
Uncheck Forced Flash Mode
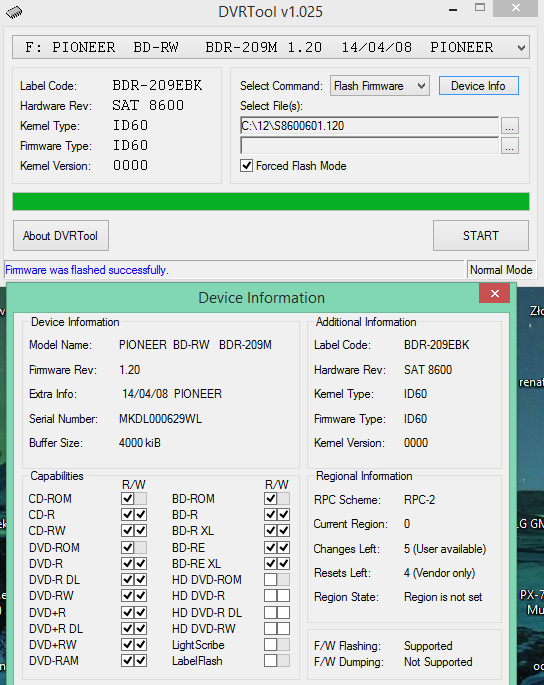click(246, 166)
